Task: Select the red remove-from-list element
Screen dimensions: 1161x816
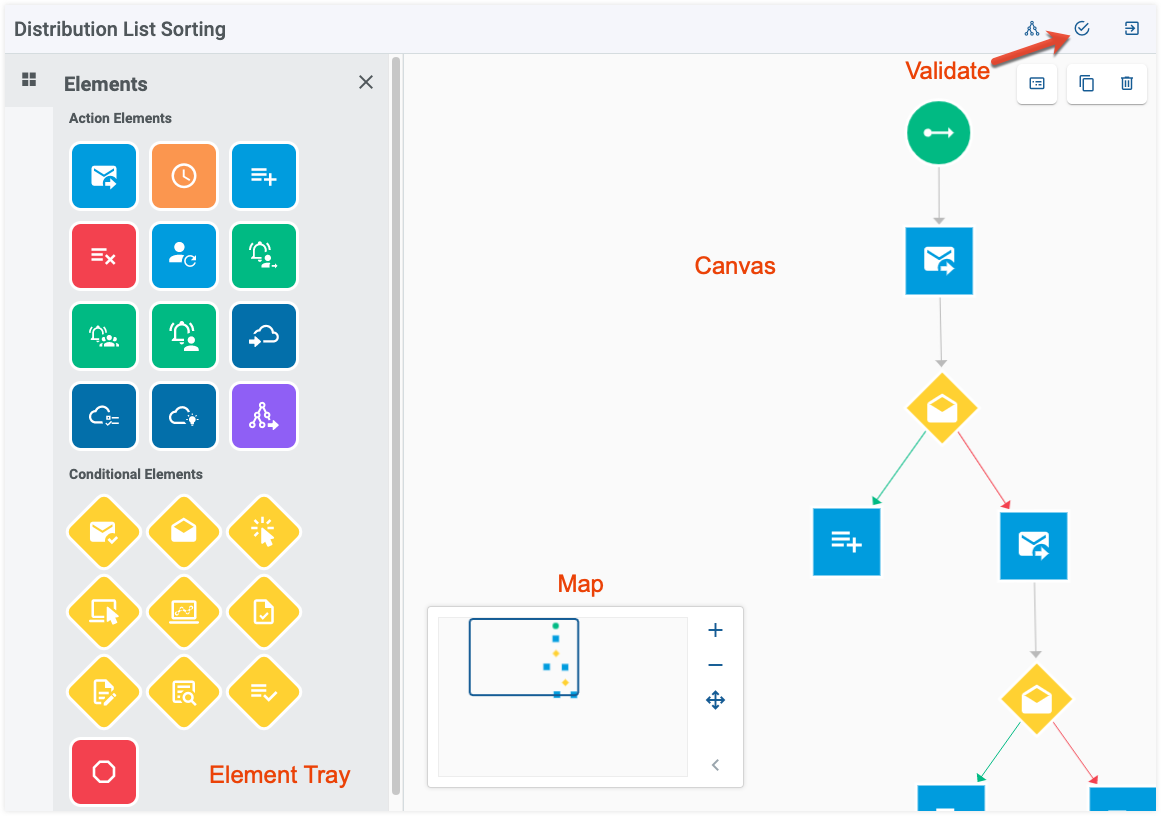Action: pyautogui.click(x=104, y=255)
